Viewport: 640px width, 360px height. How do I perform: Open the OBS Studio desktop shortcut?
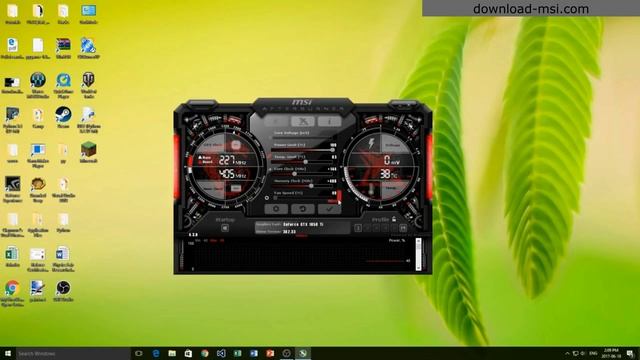pyautogui.click(x=63, y=291)
